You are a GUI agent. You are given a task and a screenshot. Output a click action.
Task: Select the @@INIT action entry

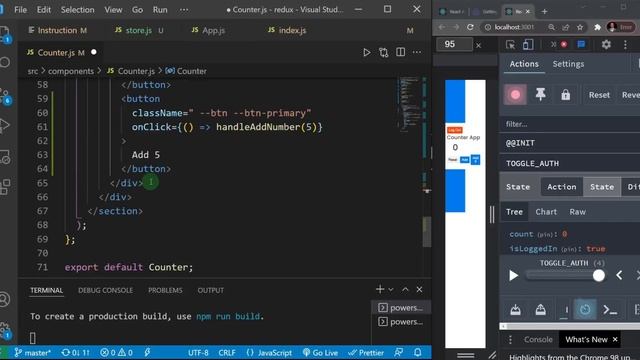570,143
